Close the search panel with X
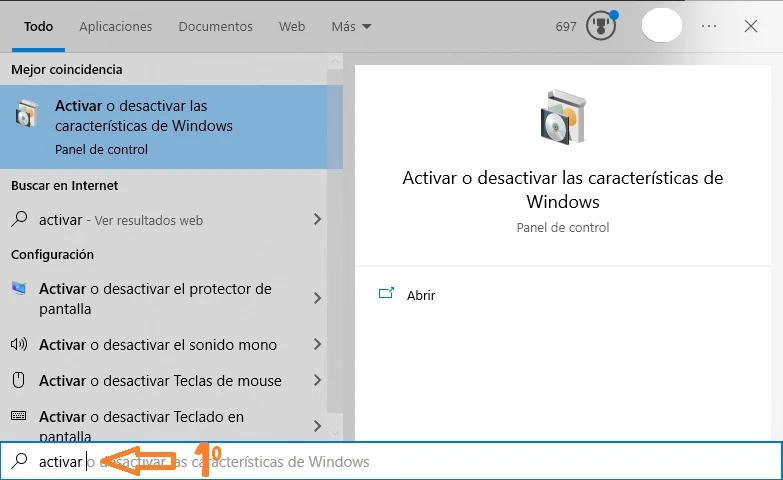This screenshot has height=480, width=783. [751, 26]
